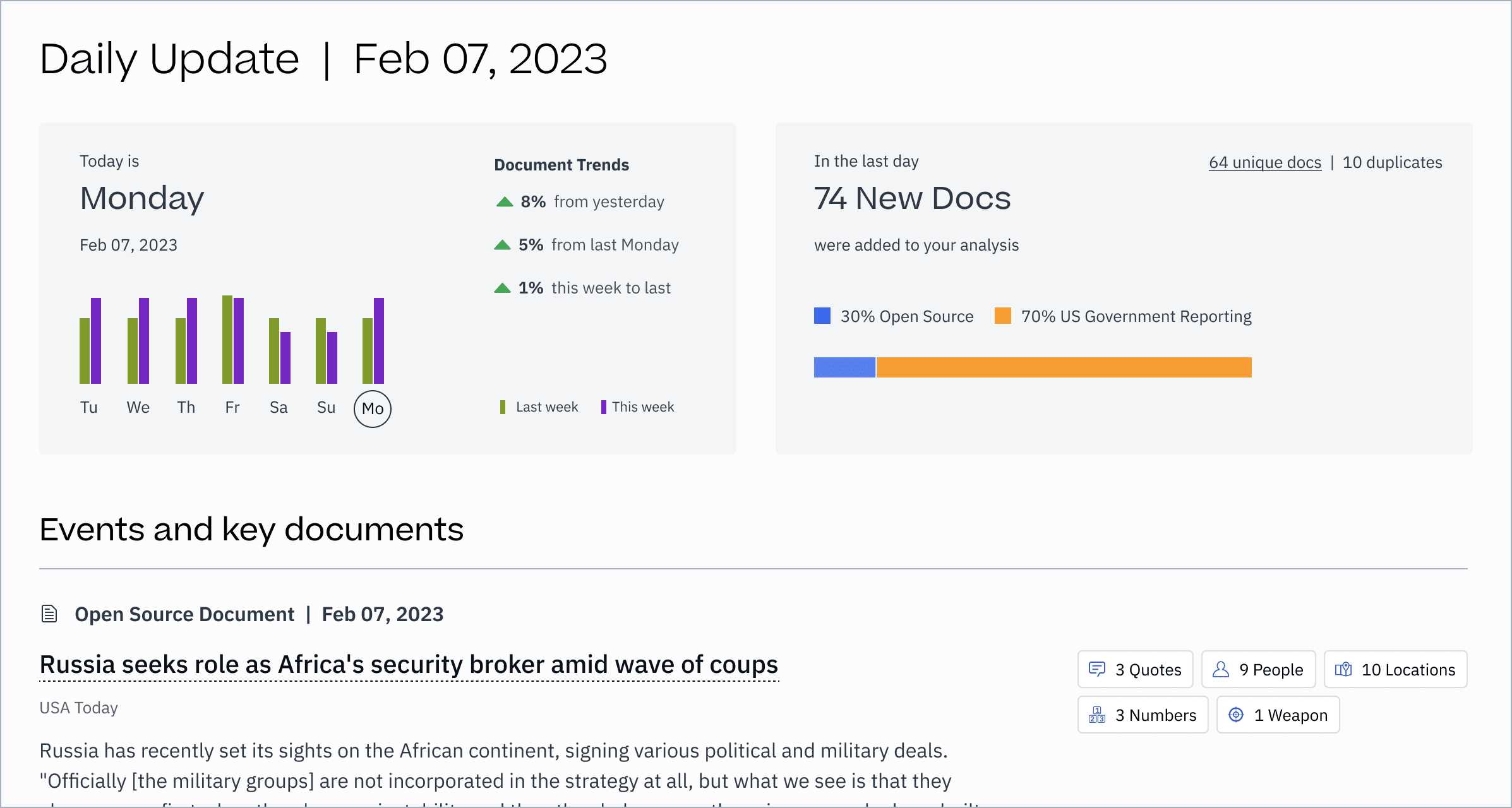Viewport: 1512px width, 808px height.
Task: Click the document icon beside Open Source Document
Action: tap(49, 614)
